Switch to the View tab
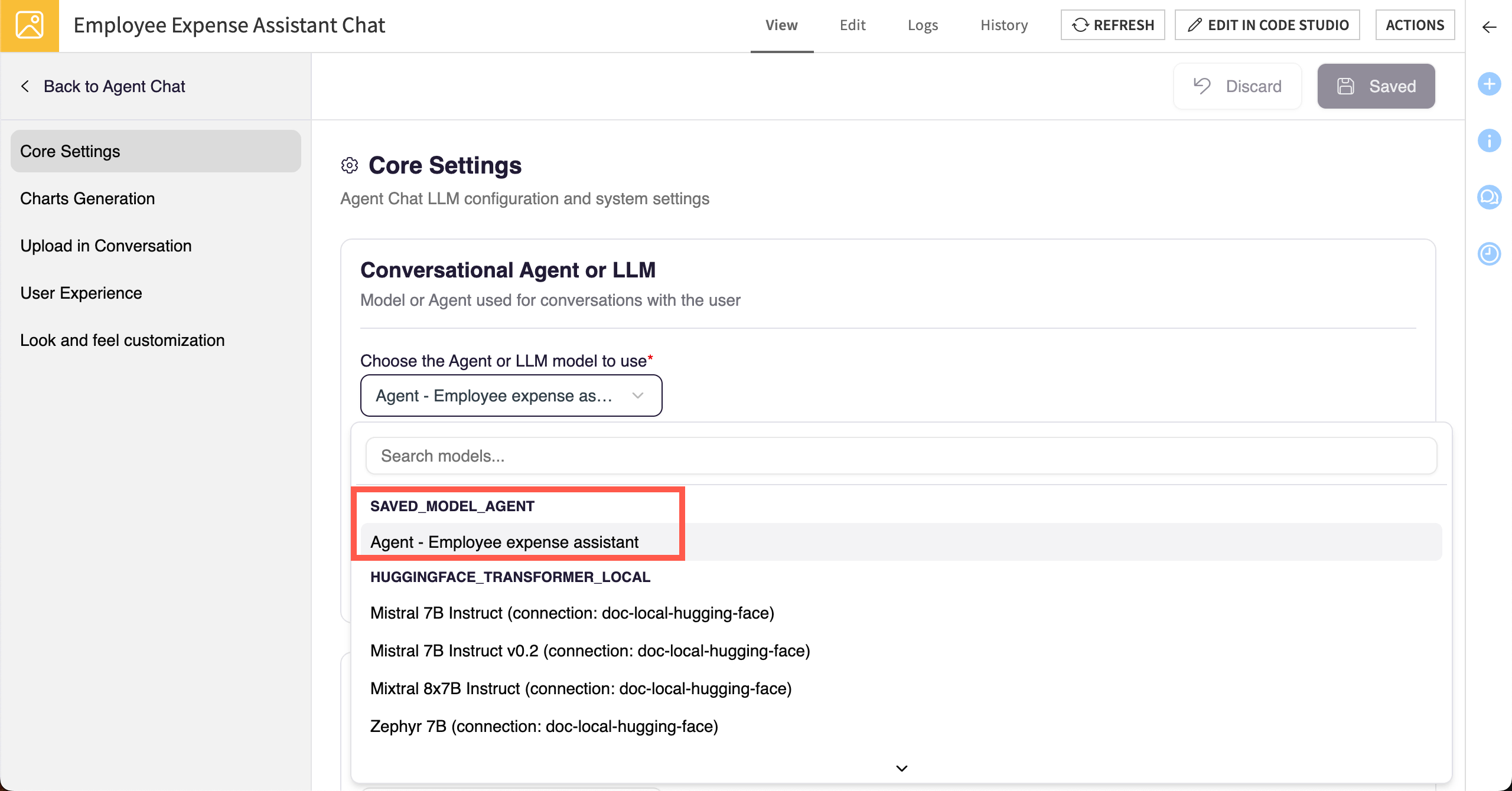Image resolution: width=1512 pixels, height=791 pixels. point(781,25)
